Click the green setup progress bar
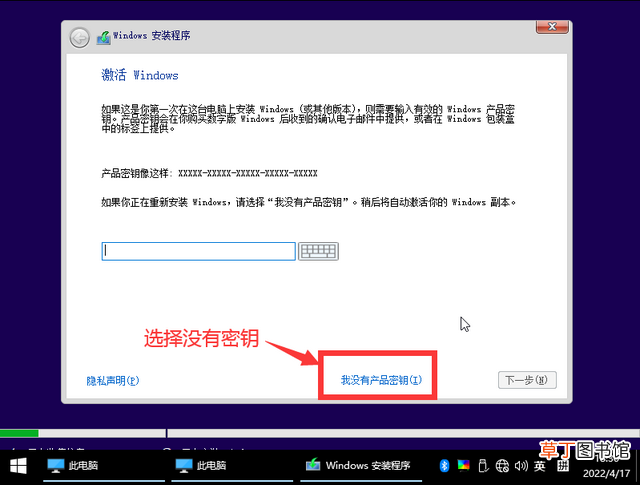This screenshot has width=640, height=485. (x=19, y=433)
